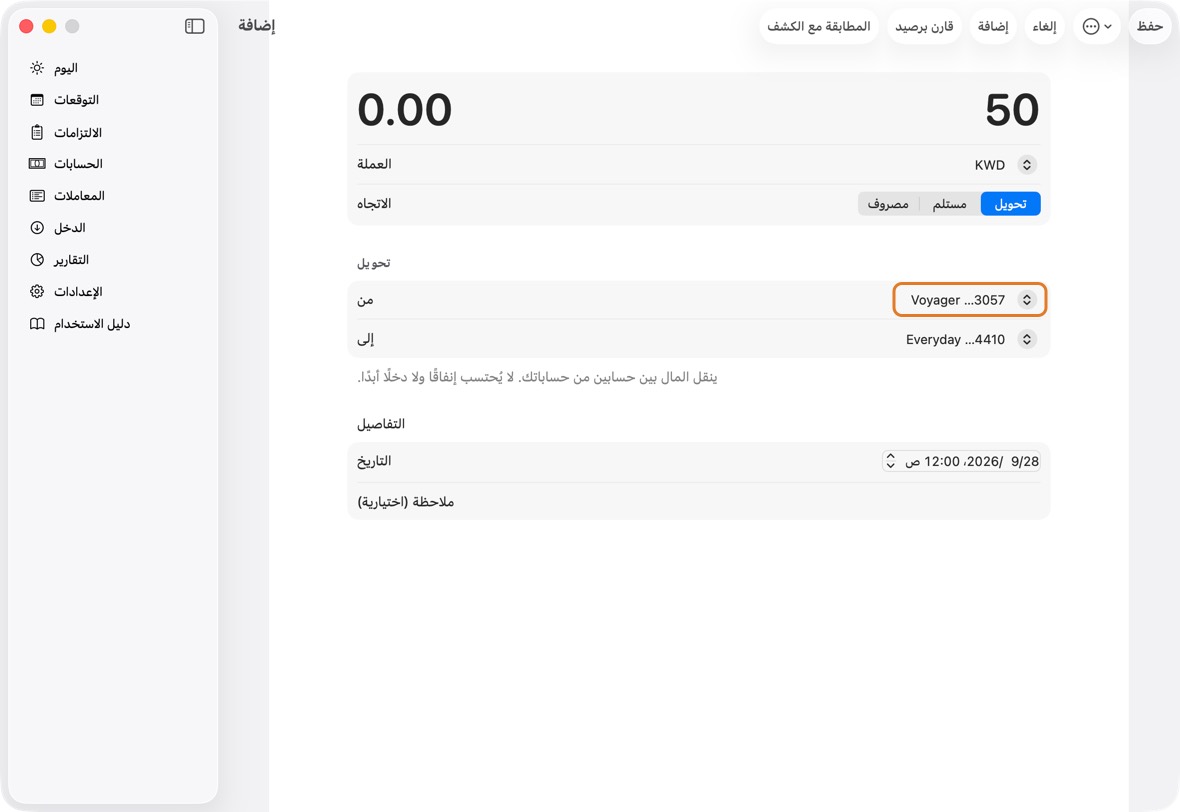Click the forecasts calendar icon in sidebar

(x=37, y=100)
